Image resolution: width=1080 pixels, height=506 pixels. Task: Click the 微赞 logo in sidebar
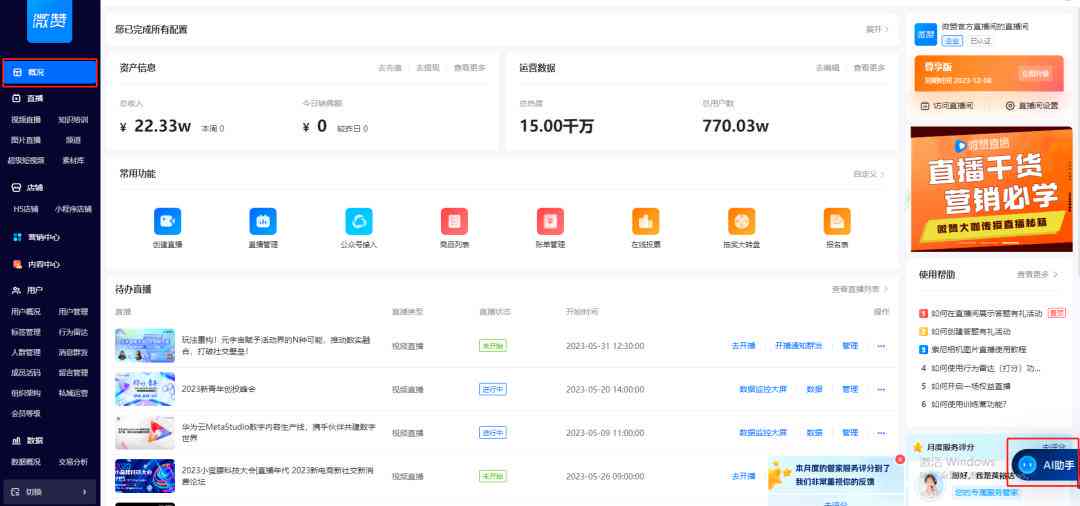pos(50,21)
